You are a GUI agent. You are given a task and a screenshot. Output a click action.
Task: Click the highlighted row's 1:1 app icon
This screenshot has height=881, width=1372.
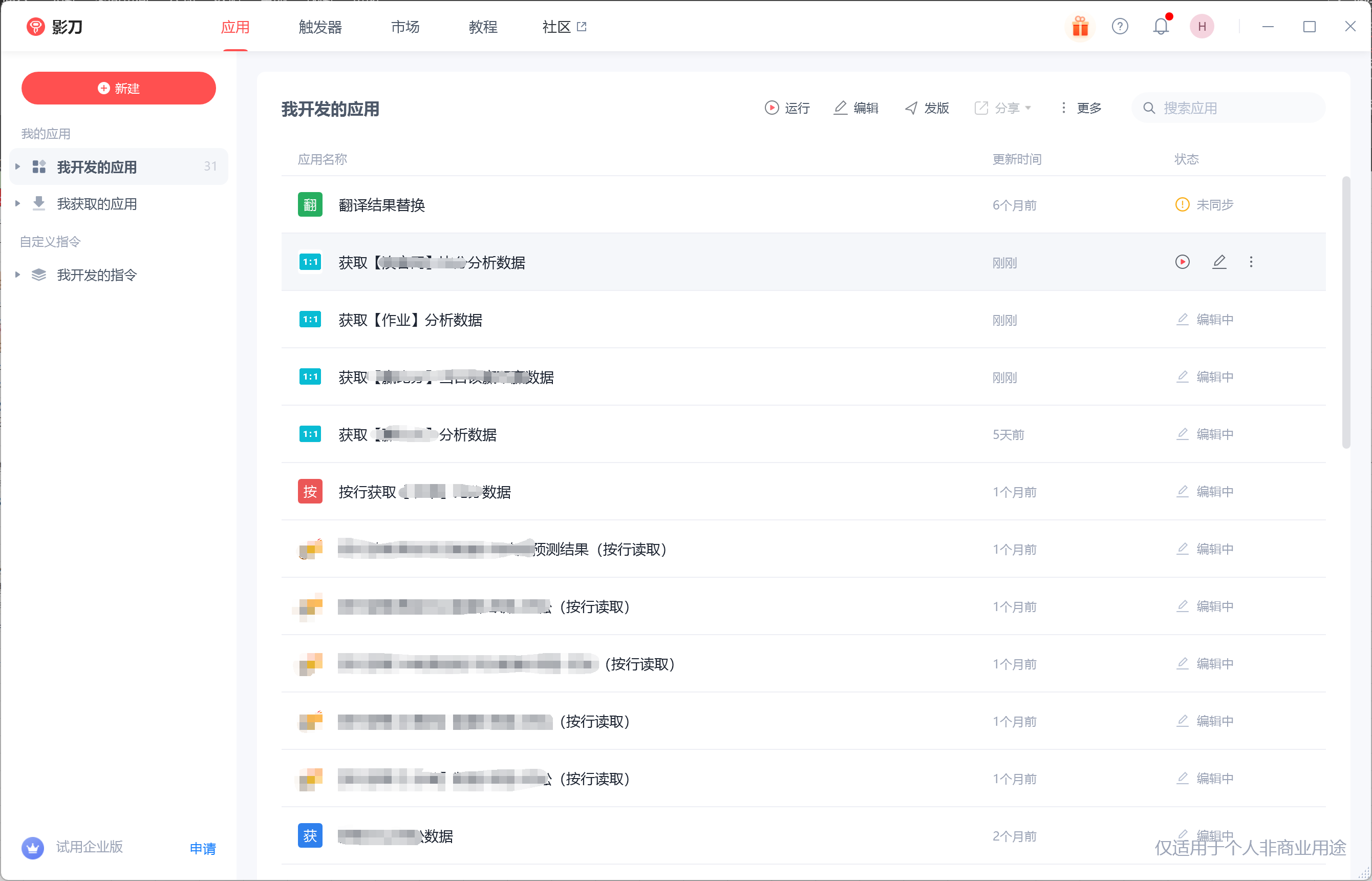pos(310,262)
